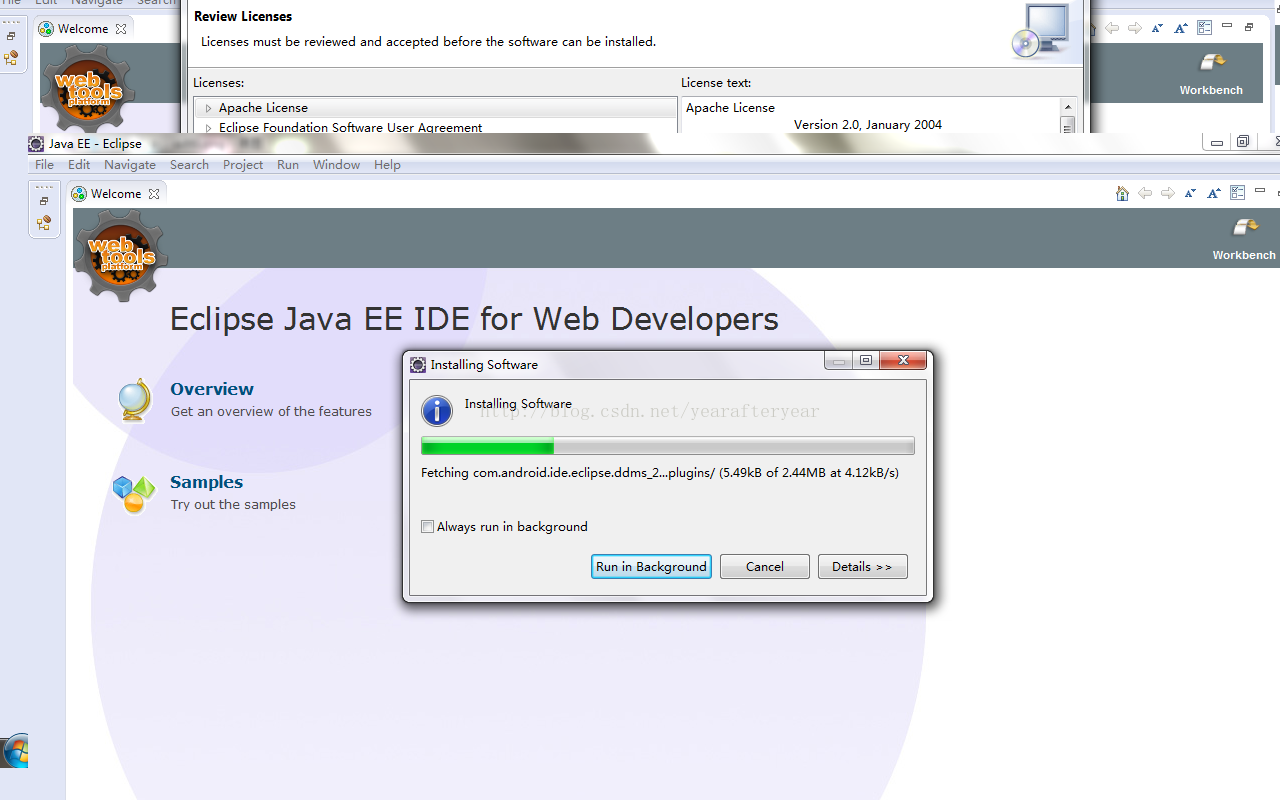Open Project menu in front Eclipse window

tap(243, 165)
